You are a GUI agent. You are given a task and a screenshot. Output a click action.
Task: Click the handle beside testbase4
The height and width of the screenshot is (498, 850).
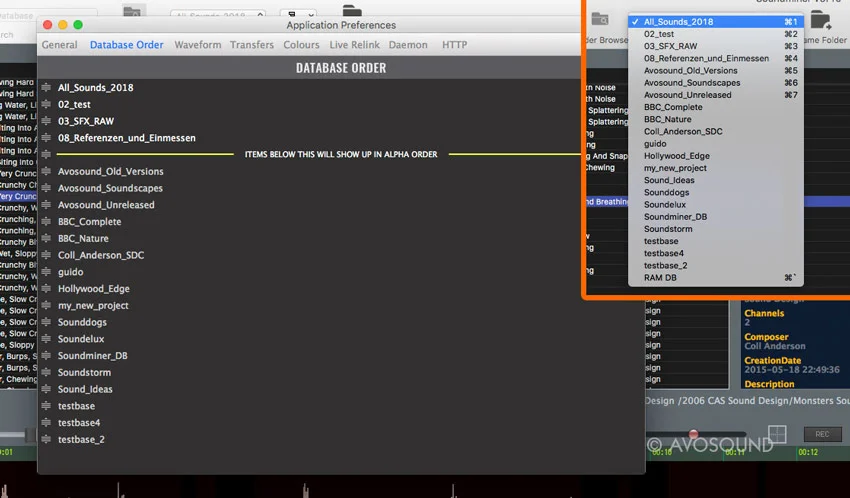coord(46,423)
